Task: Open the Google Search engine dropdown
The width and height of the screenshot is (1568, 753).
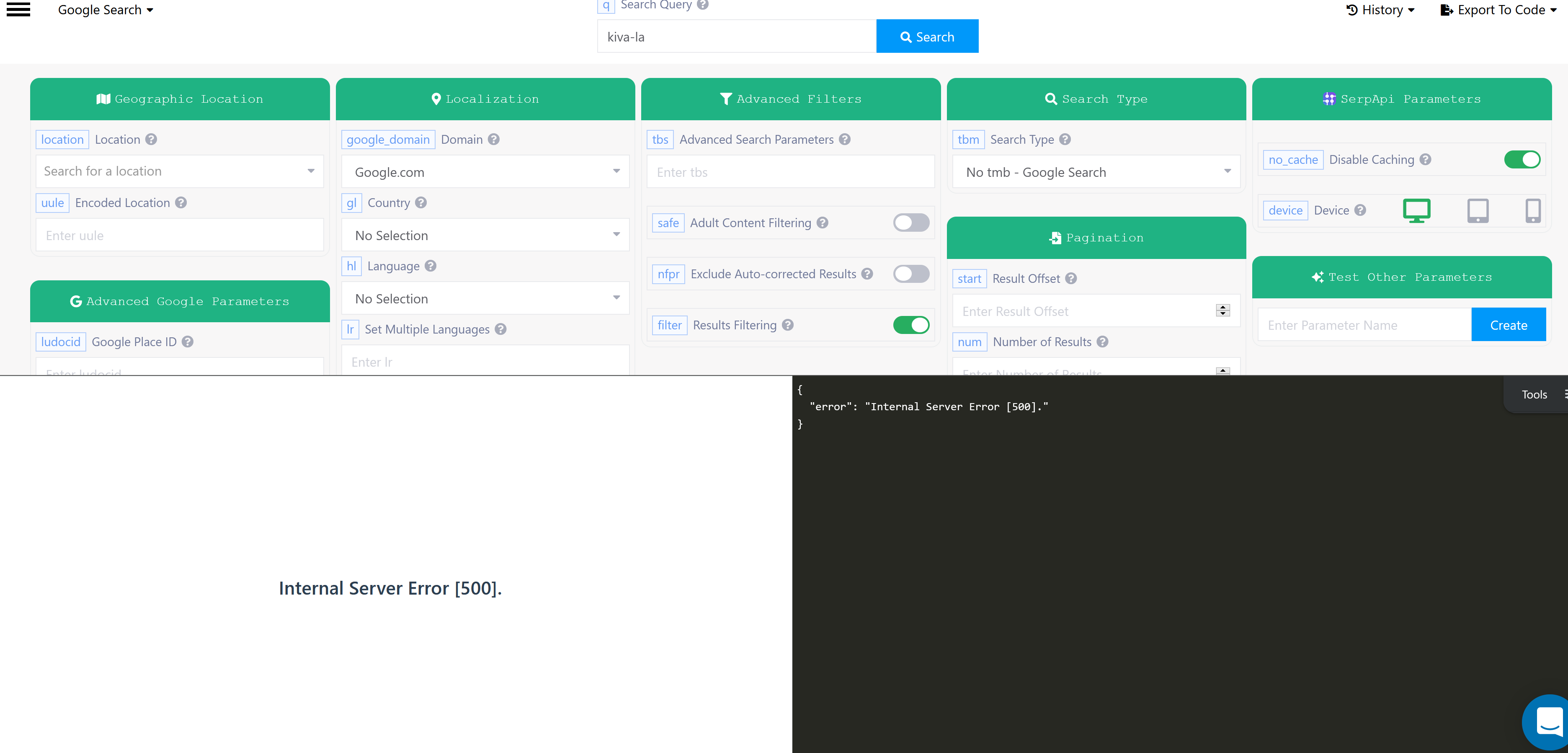Action: [x=105, y=10]
